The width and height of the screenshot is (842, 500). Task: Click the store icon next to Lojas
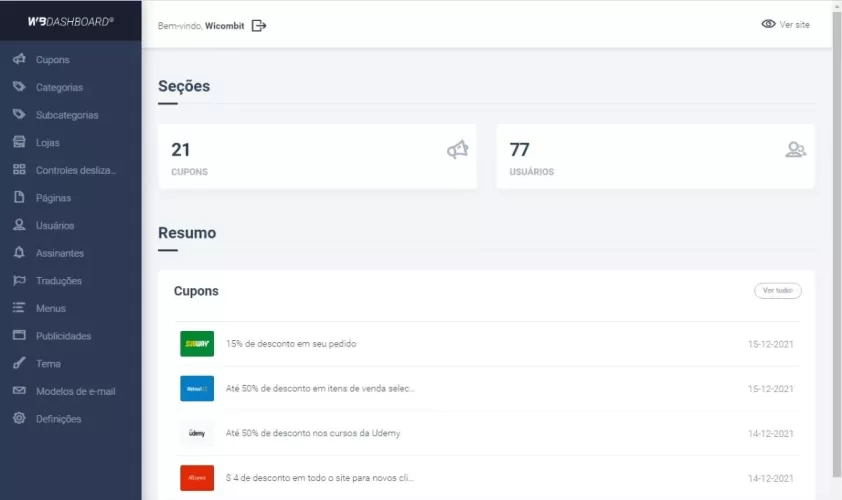coord(19,142)
